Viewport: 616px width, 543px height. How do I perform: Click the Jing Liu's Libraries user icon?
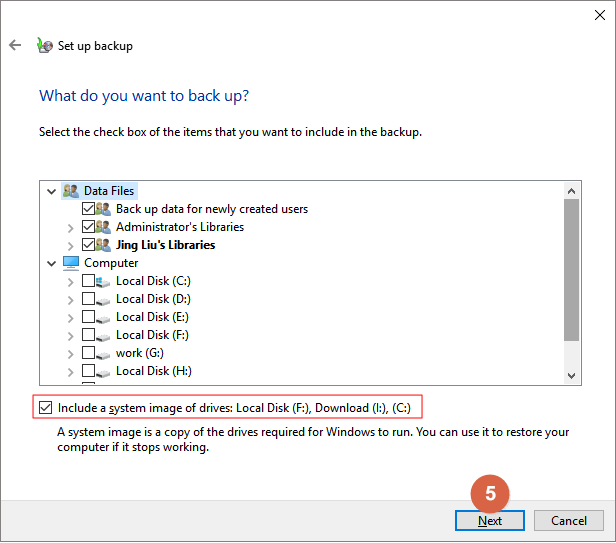pyautogui.click(x=103, y=245)
